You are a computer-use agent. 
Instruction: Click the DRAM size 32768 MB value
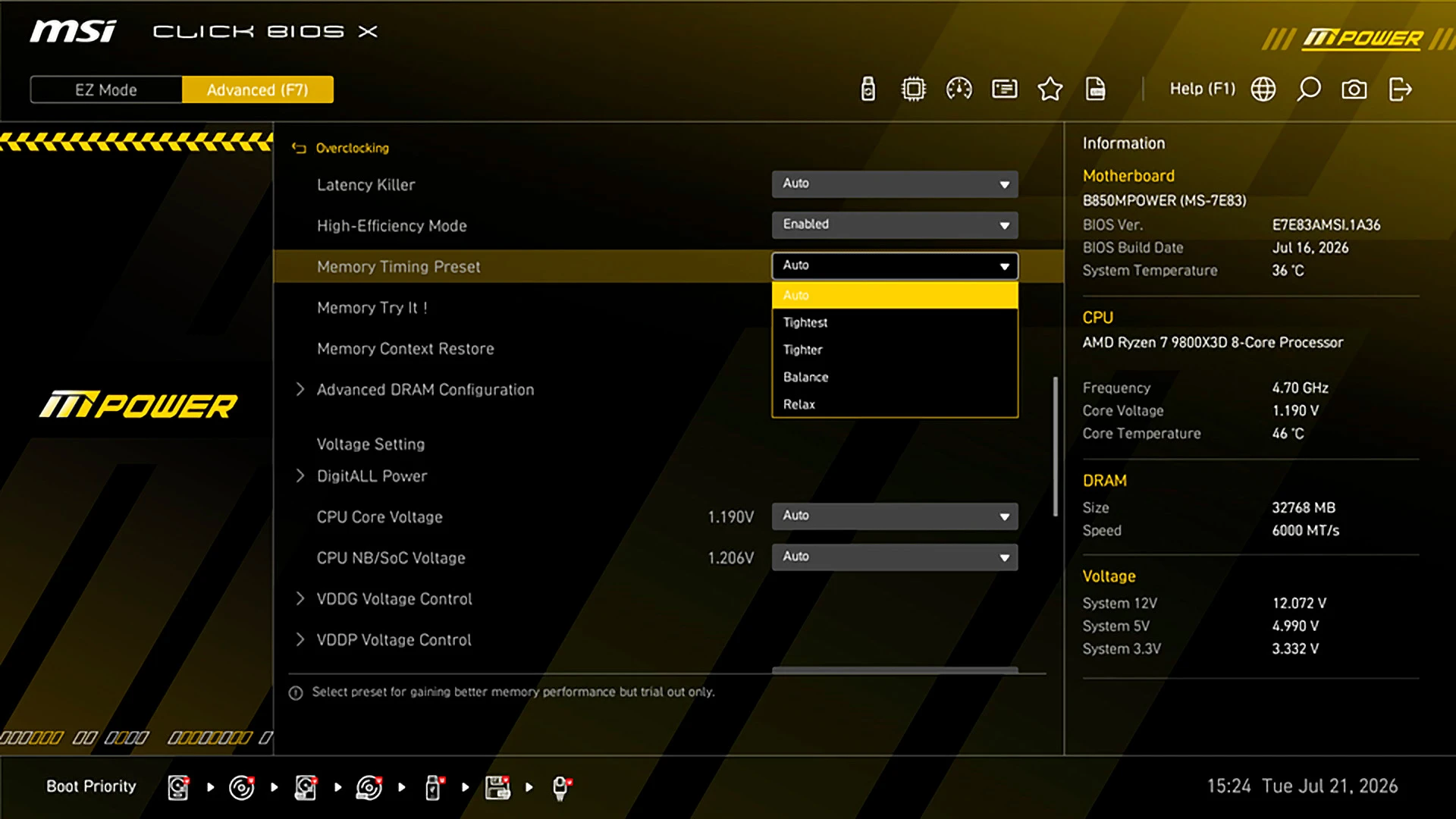(1303, 508)
